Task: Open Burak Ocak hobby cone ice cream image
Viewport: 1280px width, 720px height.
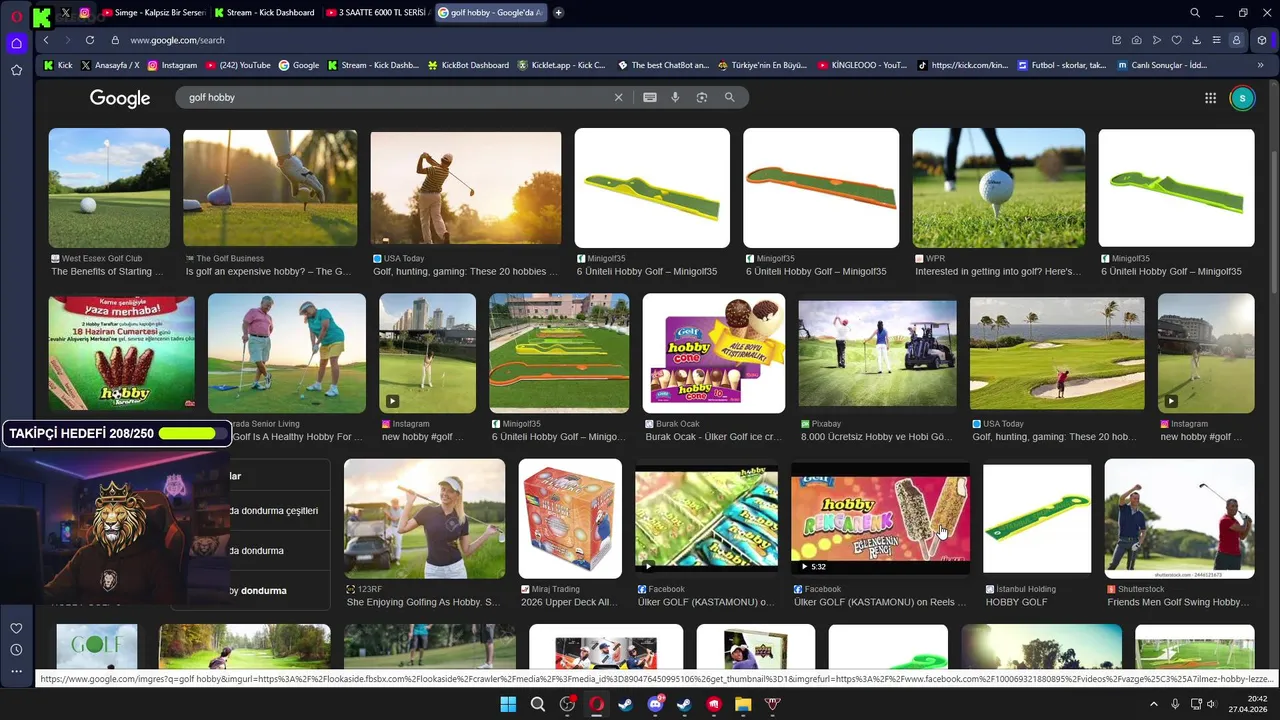Action: pos(714,353)
